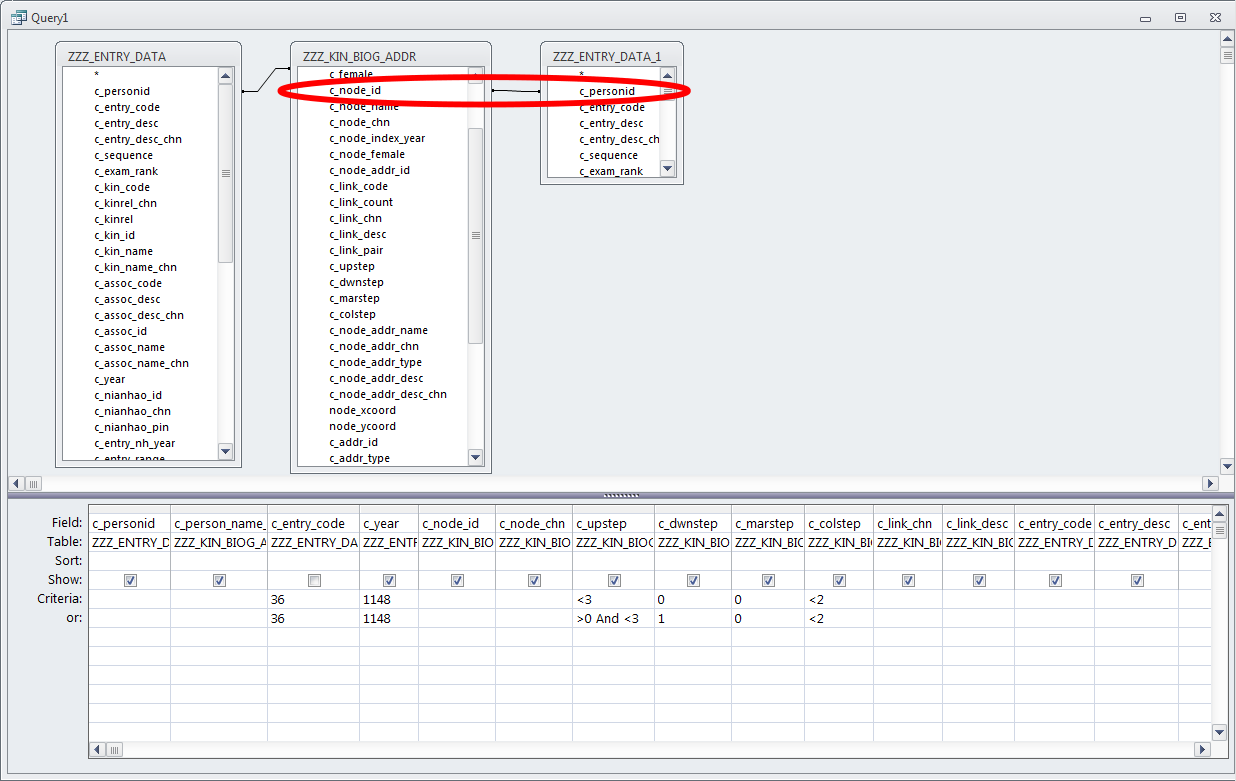Enable Show checkbox for c_entry_code column
This screenshot has height=781, width=1236.
click(x=314, y=580)
